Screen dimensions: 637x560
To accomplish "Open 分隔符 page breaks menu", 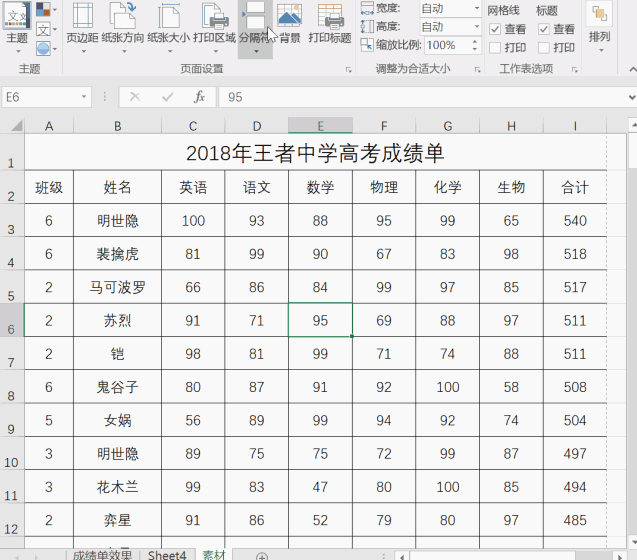I will coord(255,29).
